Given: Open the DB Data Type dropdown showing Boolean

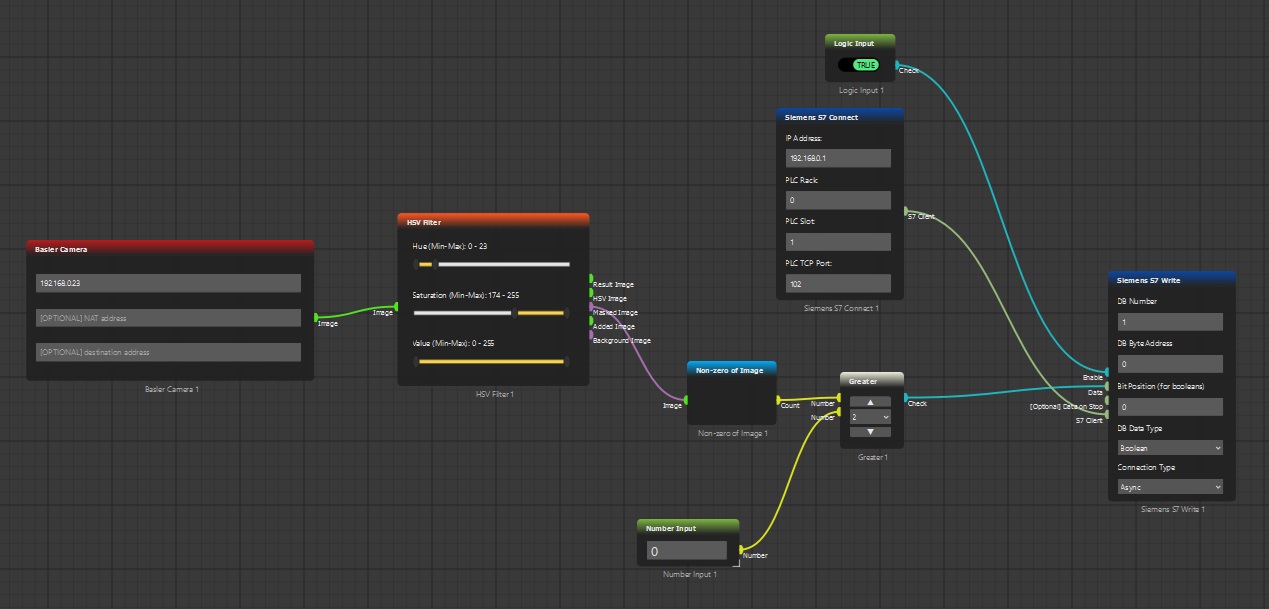Looking at the screenshot, I should tap(1170, 447).
